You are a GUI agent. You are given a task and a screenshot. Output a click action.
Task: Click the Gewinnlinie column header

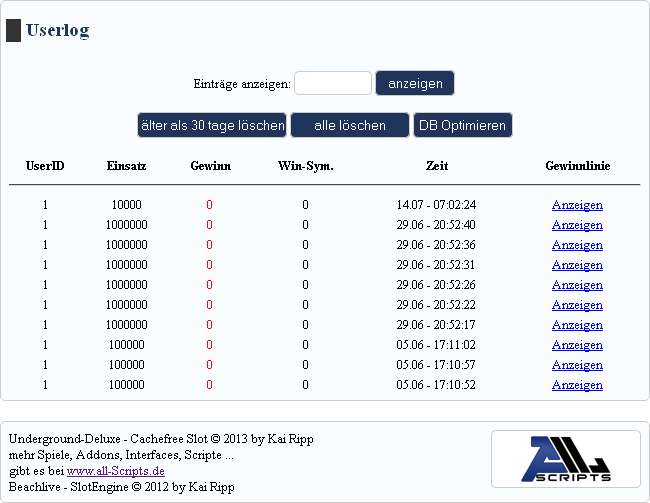[578, 166]
